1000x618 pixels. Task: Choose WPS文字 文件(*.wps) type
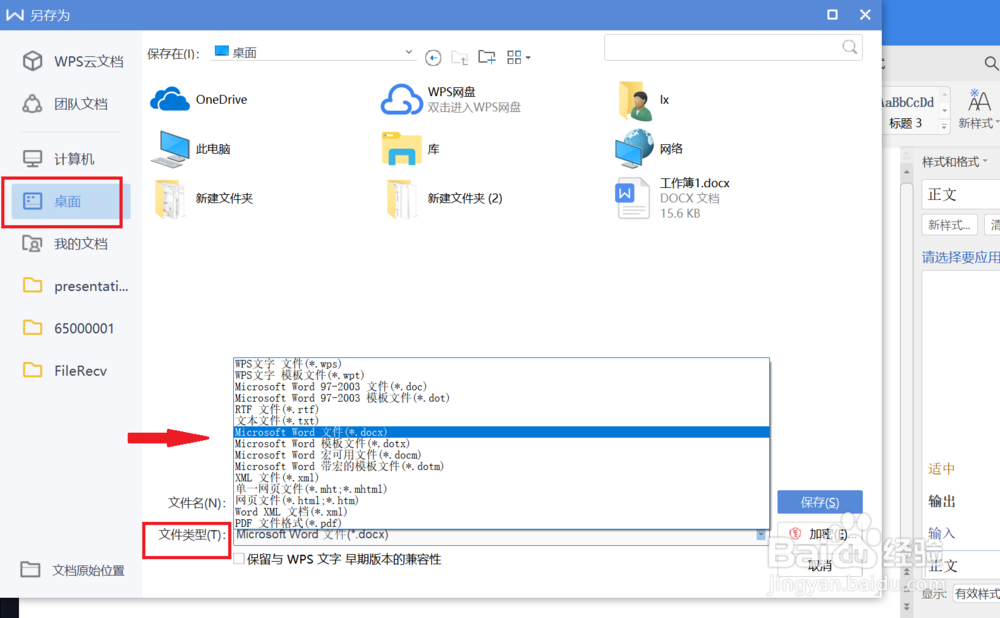[x=501, y=364]
